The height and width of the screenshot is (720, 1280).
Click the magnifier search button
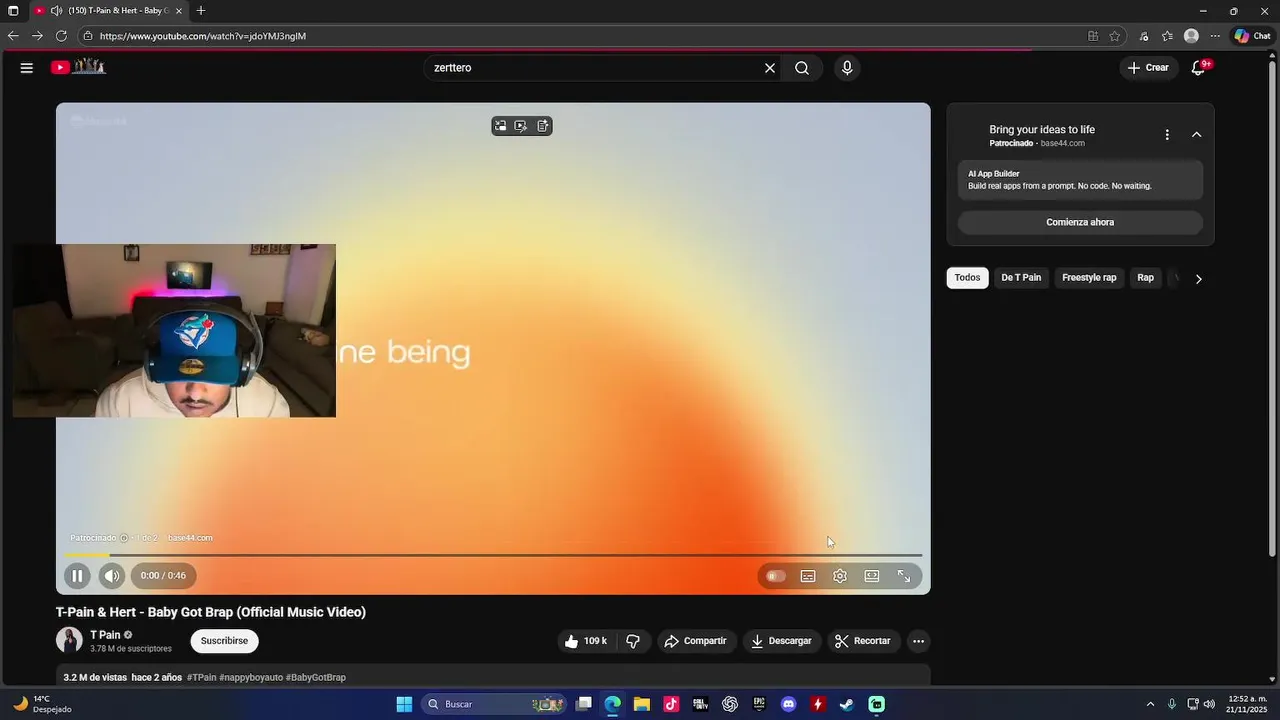coord(802,68)
